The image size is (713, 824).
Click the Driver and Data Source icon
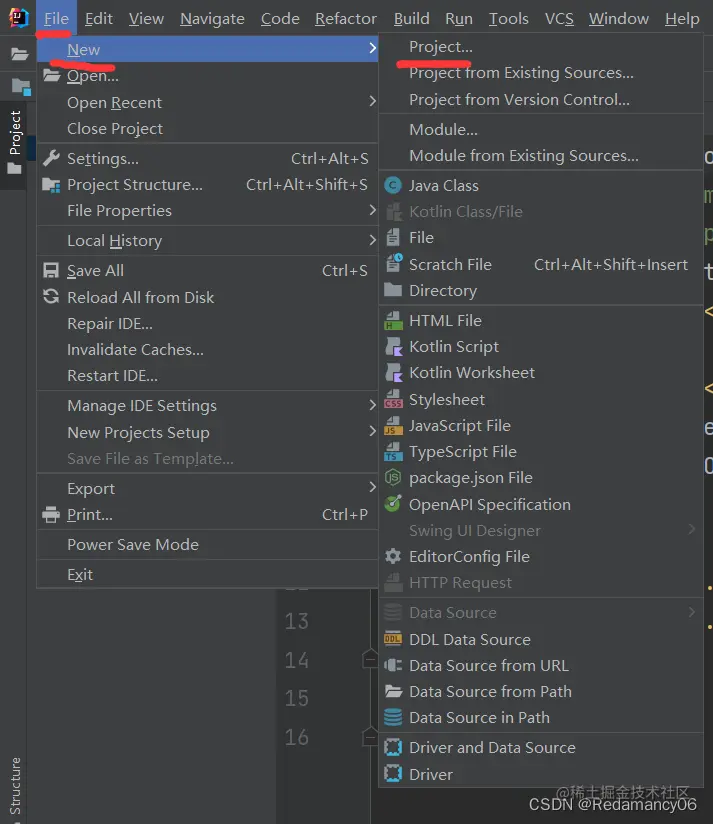point(393,747)
